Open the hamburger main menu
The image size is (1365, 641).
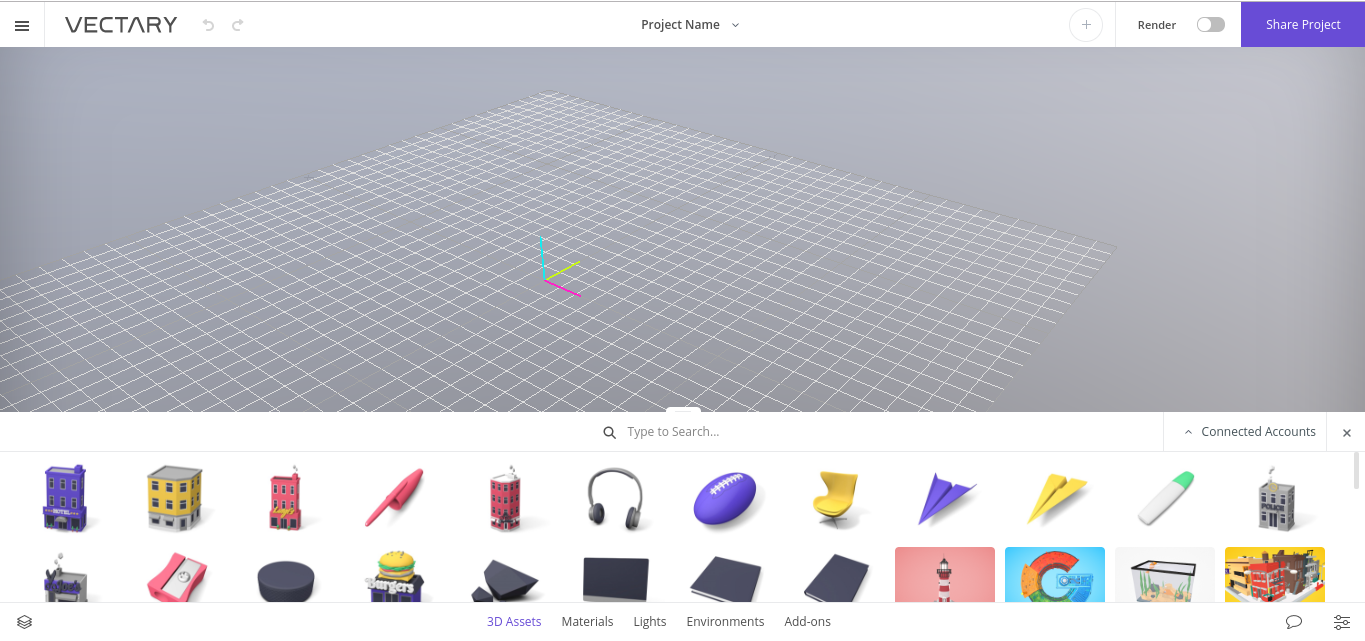(x=22, y=25)
